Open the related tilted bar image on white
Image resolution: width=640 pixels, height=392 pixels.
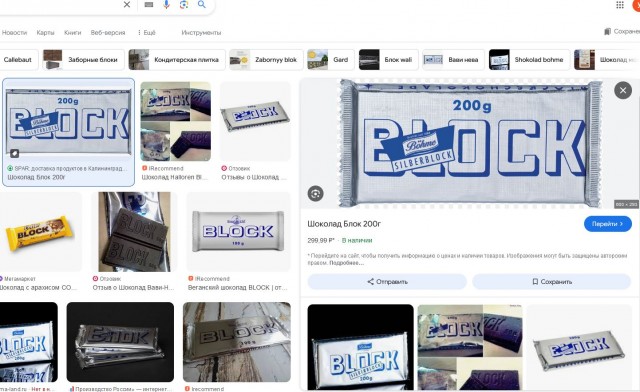click(x=579, y=347)
